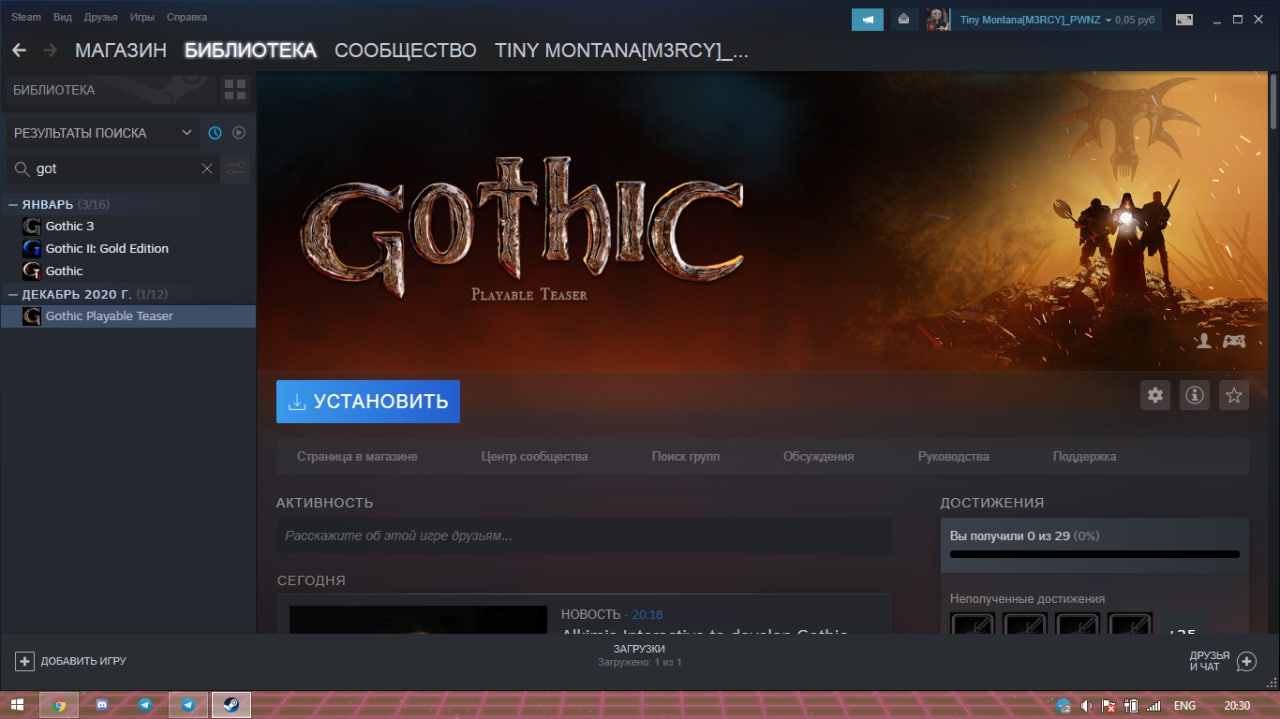Toggle ready-to-play filter icon
Screen dimensions: 1280x719
[x=239, y=133]
